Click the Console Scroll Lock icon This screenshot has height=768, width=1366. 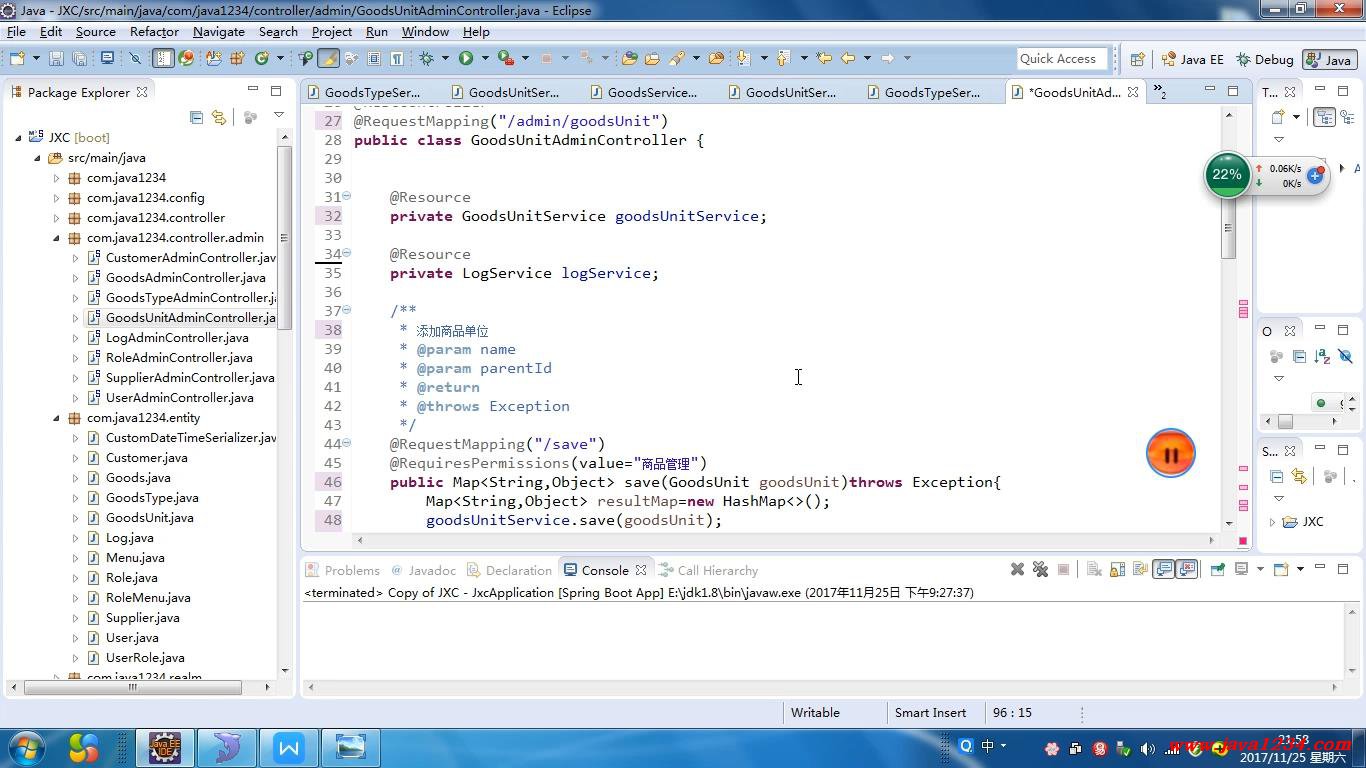[1117, 569]
